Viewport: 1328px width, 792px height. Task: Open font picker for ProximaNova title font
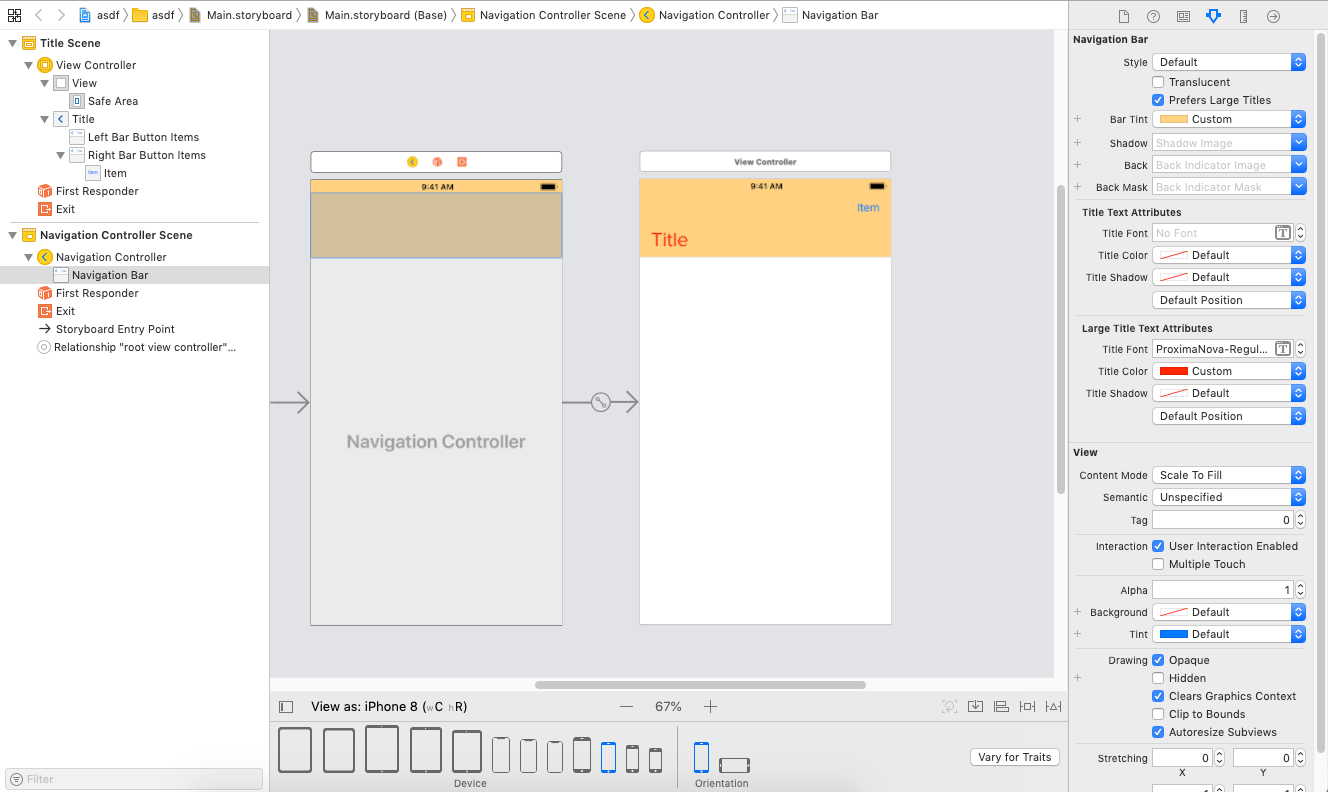(x=1282, y=349)
